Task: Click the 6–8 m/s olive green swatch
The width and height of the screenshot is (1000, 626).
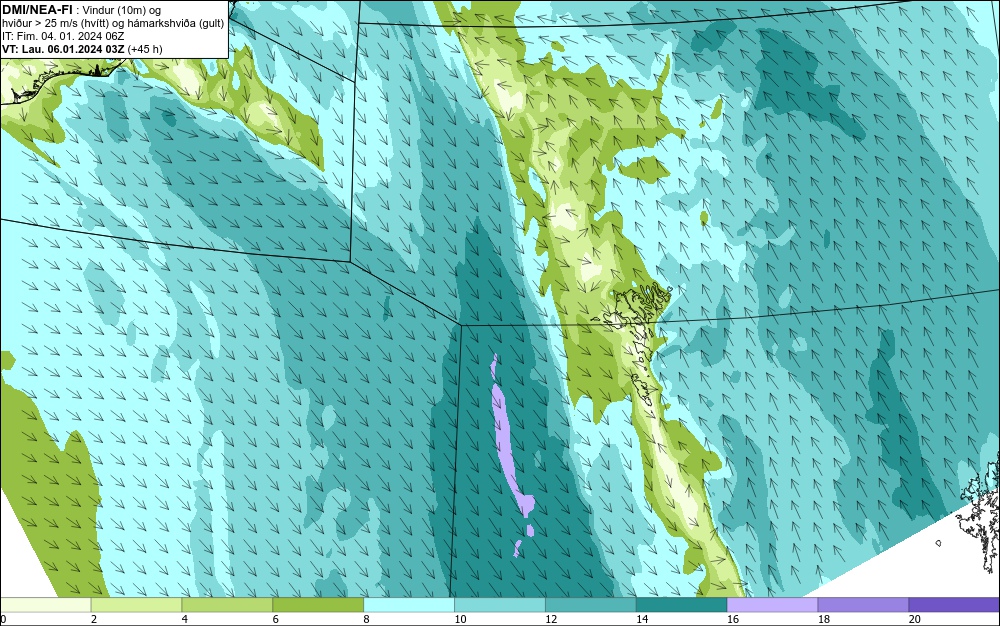Action: point(318,605)
